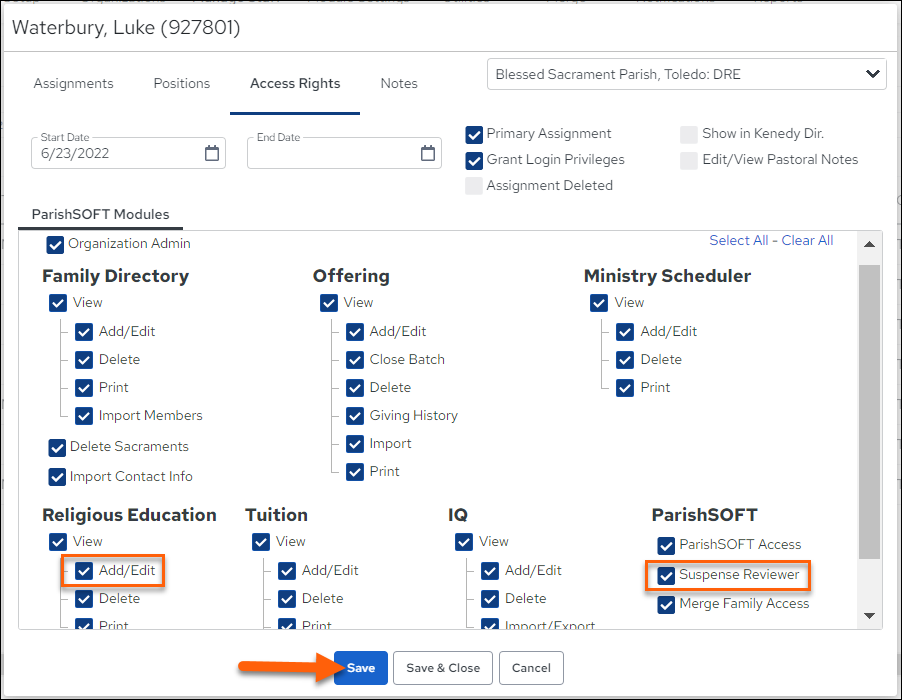Uncheck Family Directory Delete
The height and width of the screenshot is (700, 902).
point(84,360)
